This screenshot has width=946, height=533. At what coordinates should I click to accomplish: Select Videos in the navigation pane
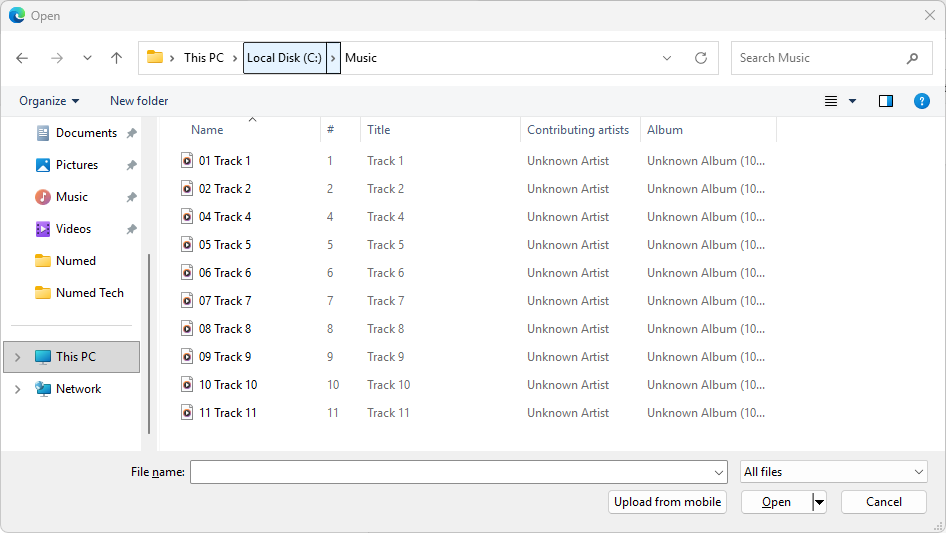73,229
